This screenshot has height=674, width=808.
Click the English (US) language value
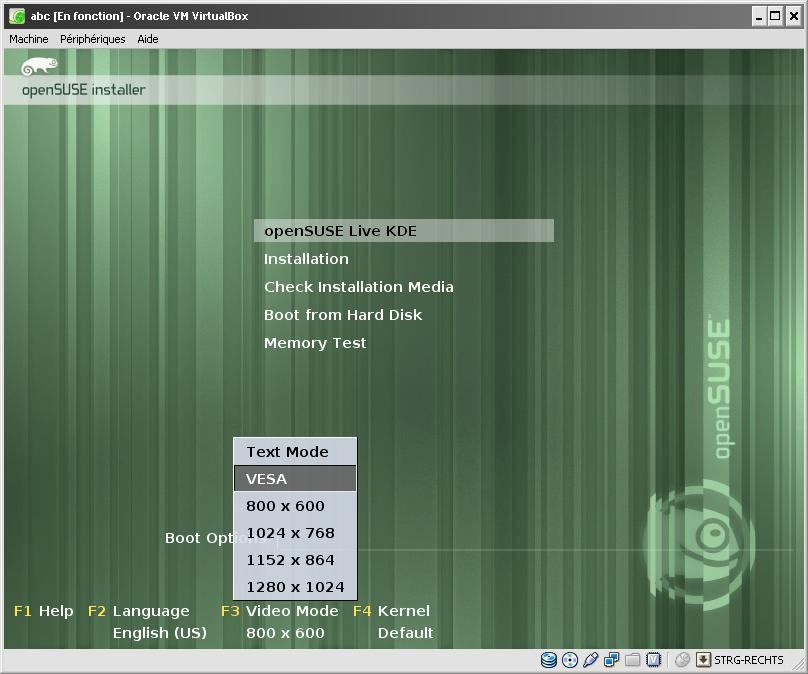(160, 633)
